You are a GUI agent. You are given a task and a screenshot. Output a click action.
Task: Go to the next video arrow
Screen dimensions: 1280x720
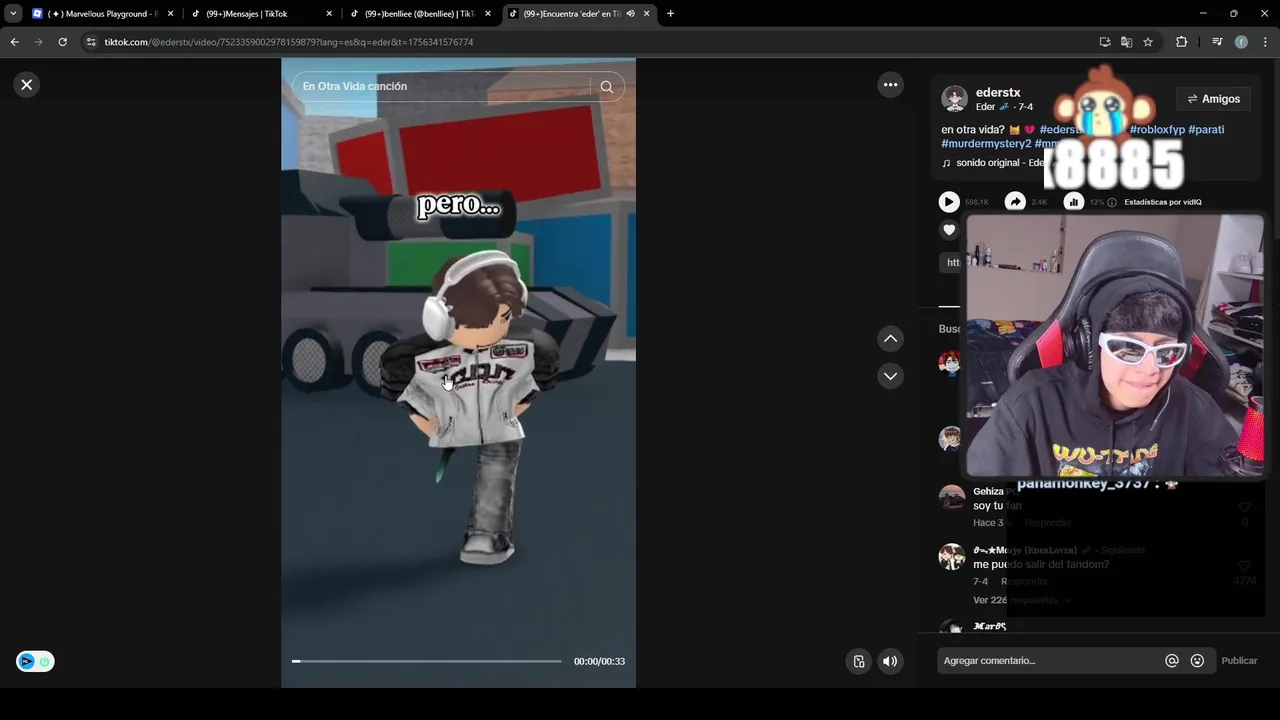tap(890, 376)
